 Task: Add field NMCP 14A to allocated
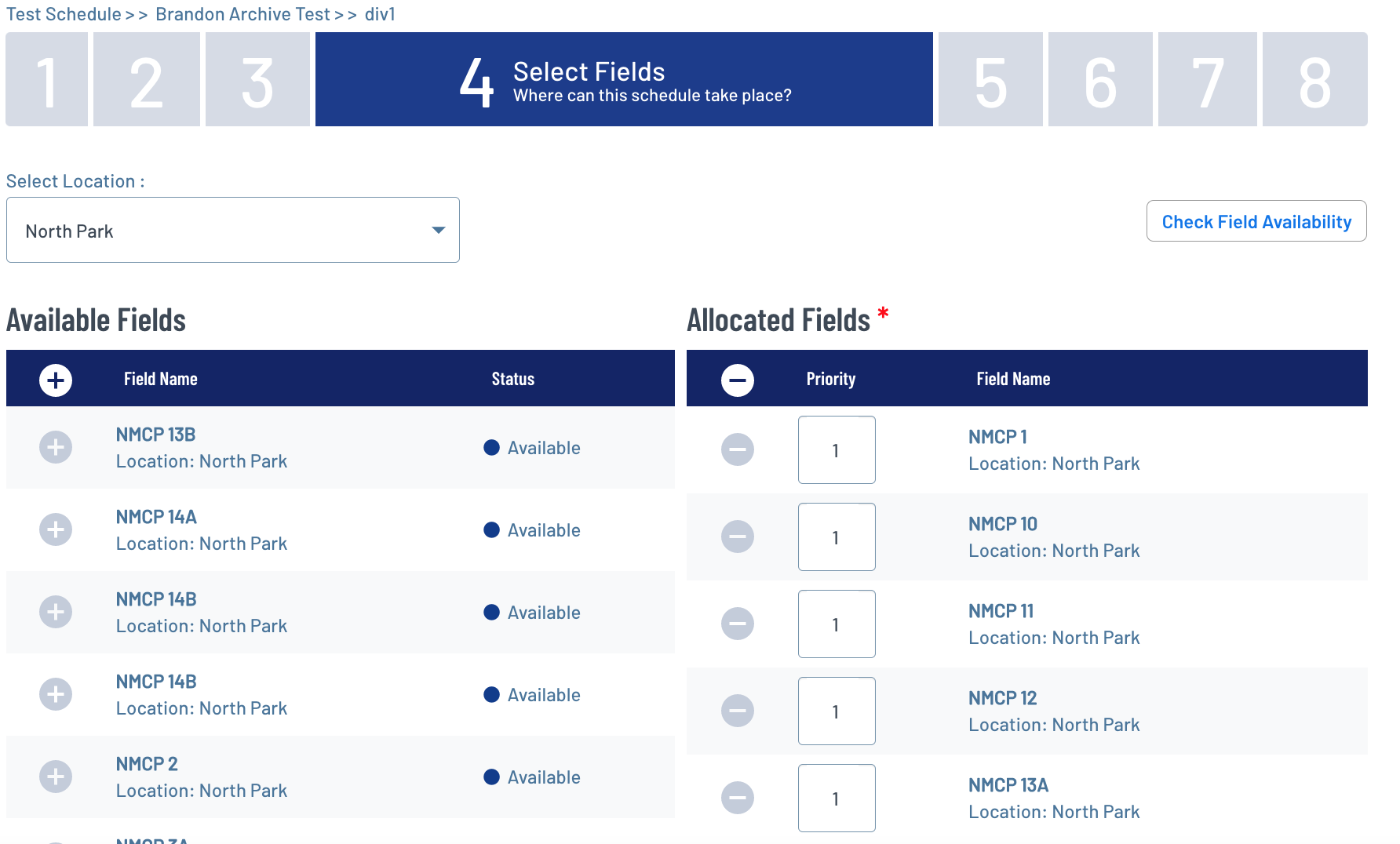(56, 529)
